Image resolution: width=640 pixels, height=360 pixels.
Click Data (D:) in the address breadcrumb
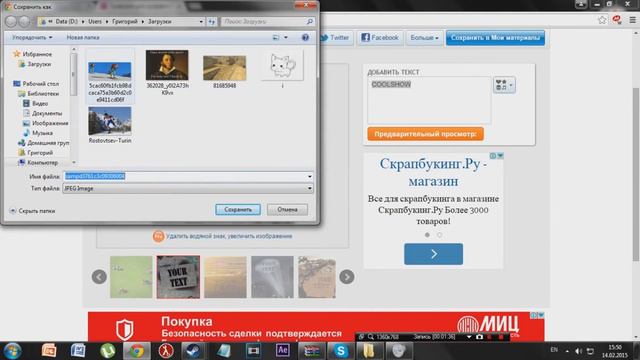tap(67, 22)
